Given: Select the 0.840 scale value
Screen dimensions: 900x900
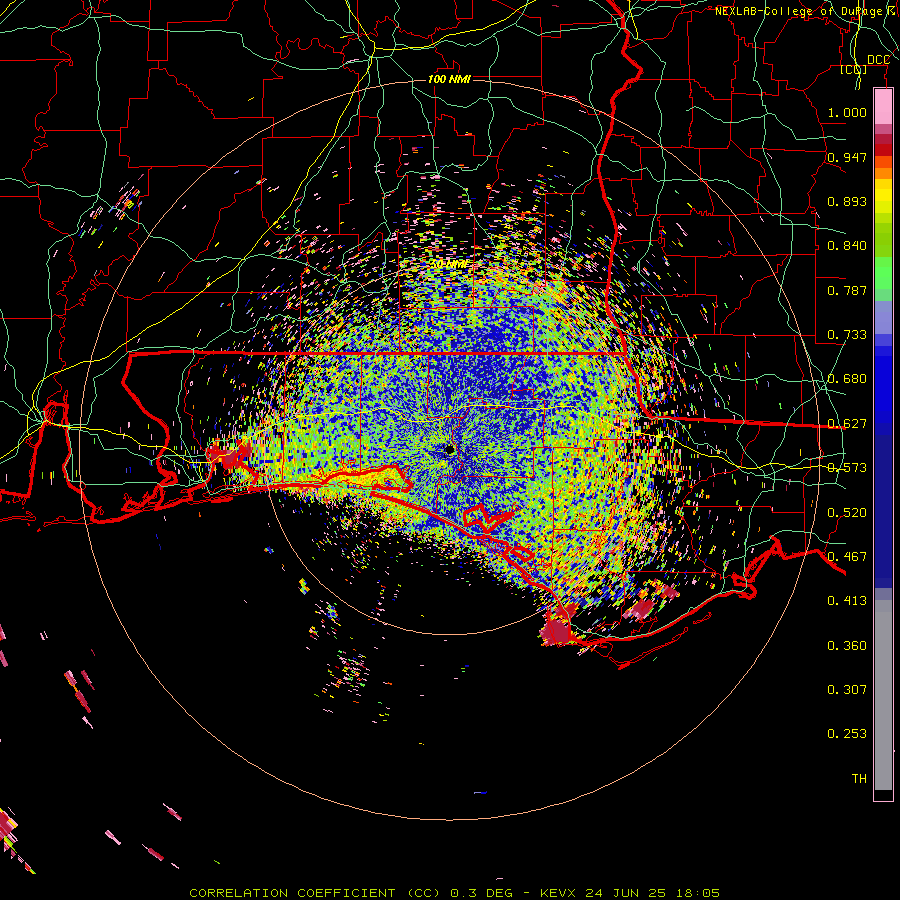Looking at the screenshot, I should point(847,246).
